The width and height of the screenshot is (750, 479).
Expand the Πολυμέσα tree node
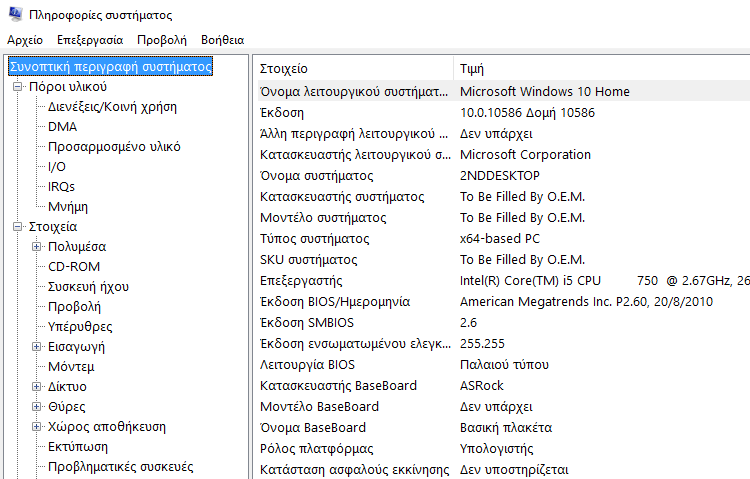36,246
